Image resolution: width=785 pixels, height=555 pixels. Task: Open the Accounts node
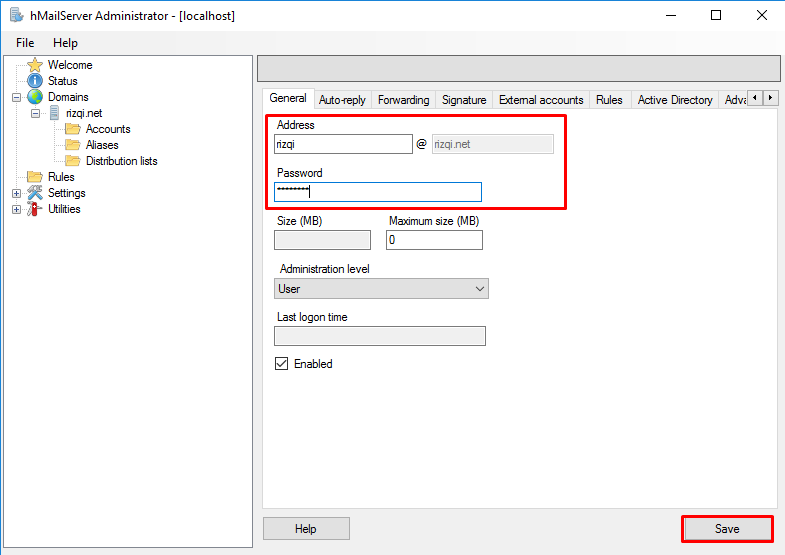click(108, 129)
